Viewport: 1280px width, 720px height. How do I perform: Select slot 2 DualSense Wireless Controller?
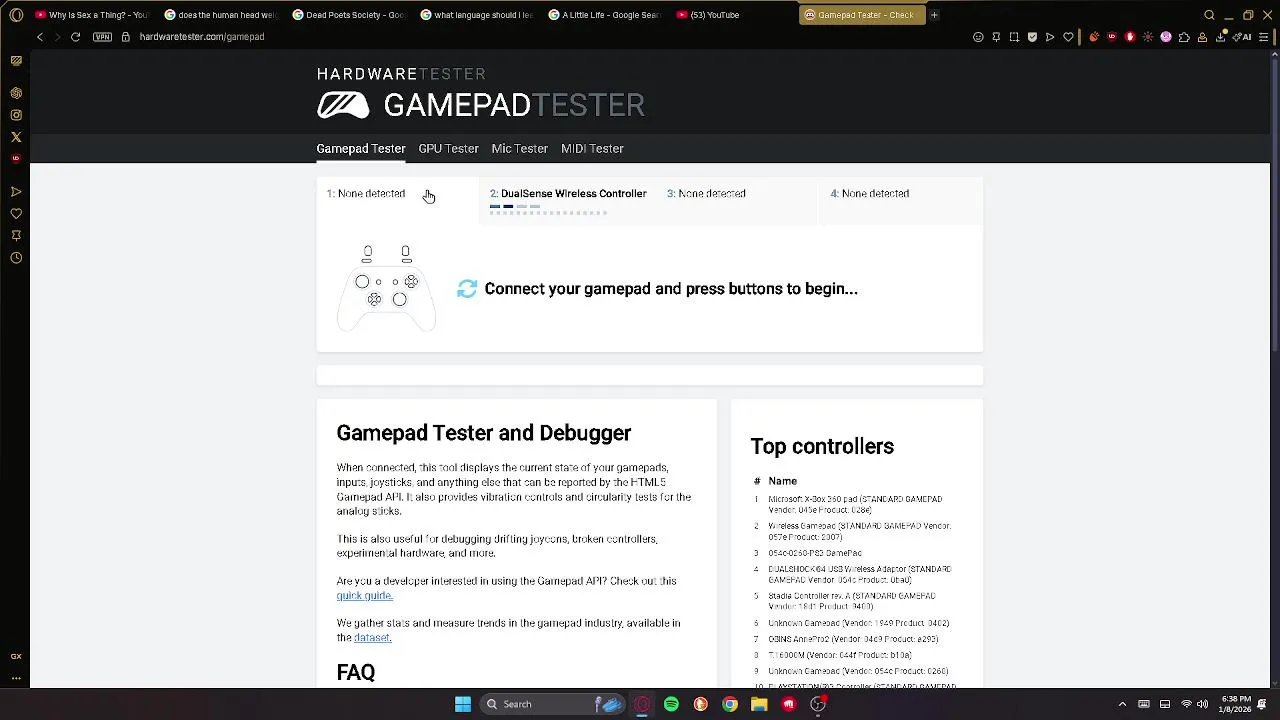(x=568, y=200)
